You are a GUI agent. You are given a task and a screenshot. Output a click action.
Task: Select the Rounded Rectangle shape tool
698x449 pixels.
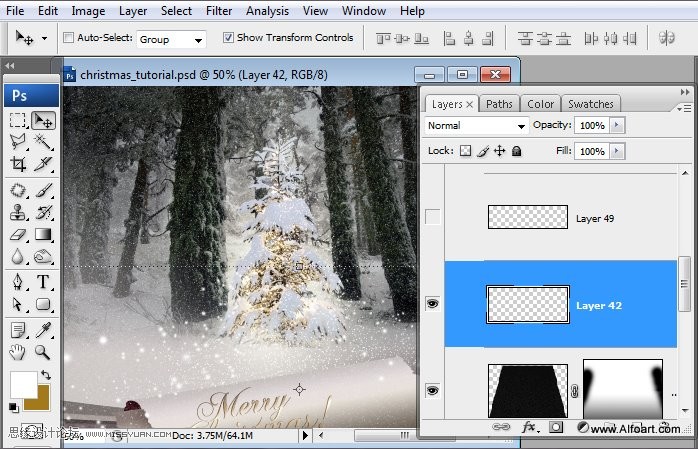[43, 304]
